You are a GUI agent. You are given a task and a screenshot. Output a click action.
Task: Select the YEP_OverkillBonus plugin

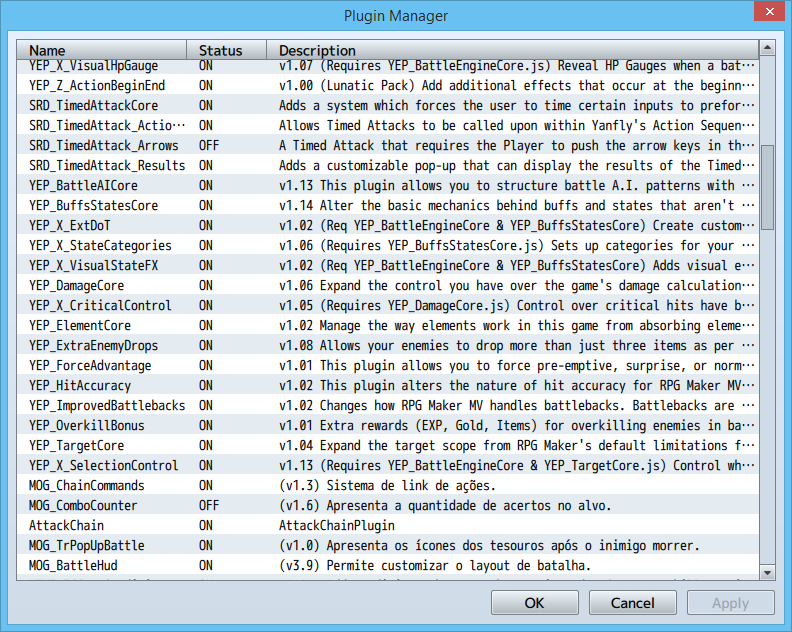(387, 425)
